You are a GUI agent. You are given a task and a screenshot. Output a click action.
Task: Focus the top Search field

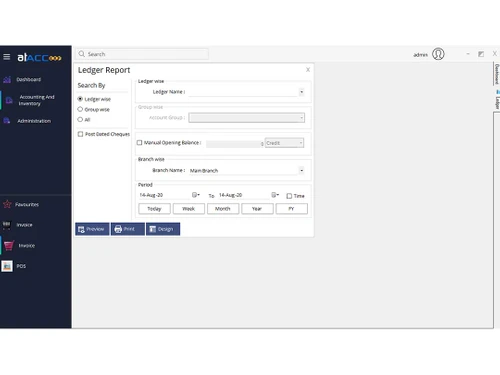142,54
